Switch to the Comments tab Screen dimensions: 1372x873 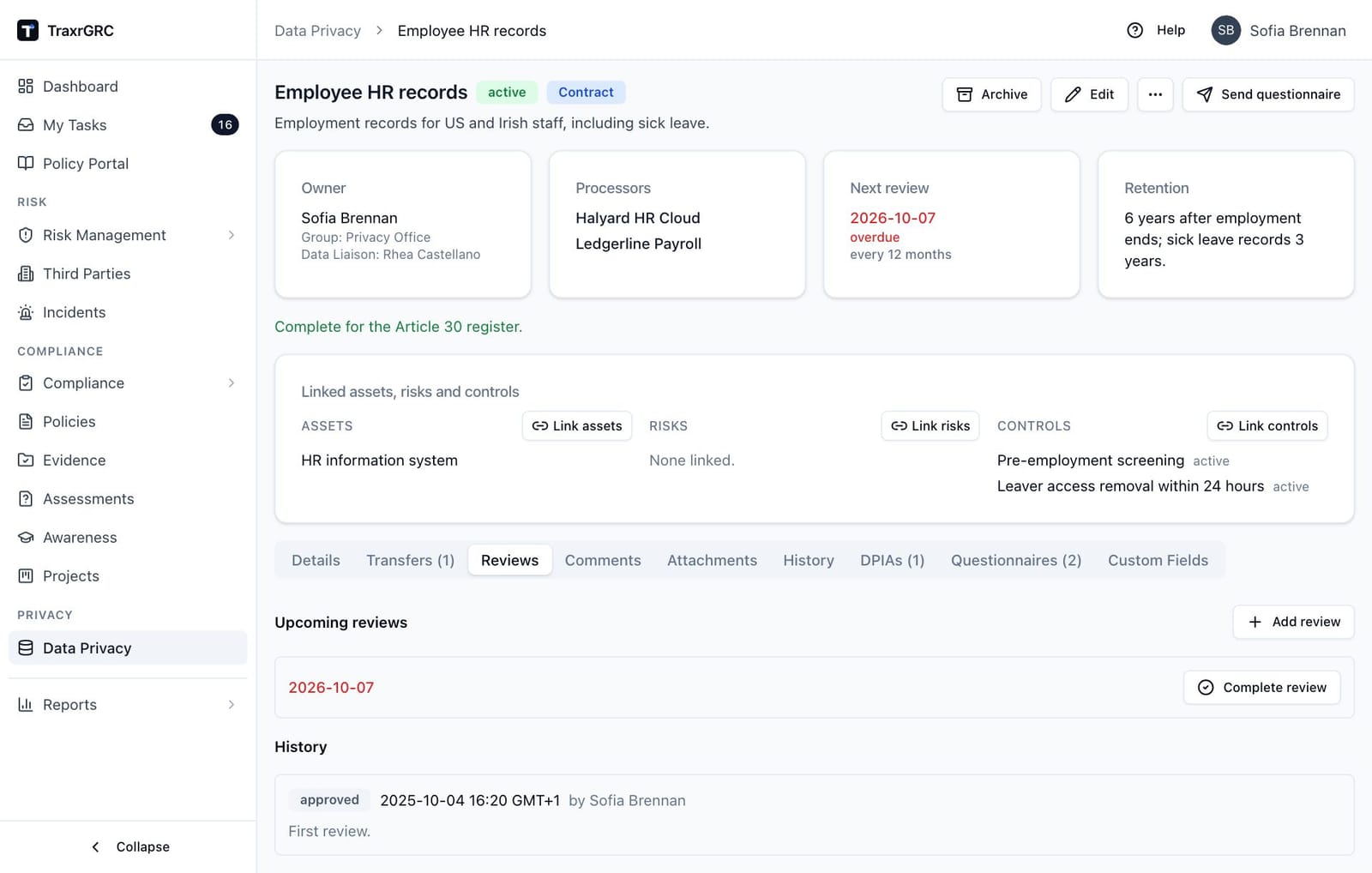point(603,560)
